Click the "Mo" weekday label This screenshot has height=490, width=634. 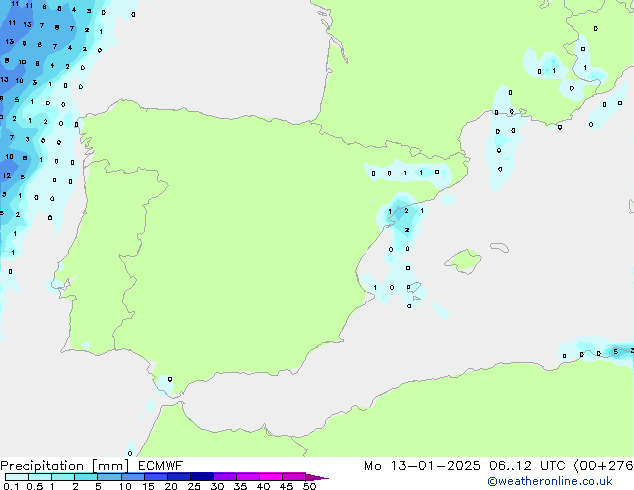(372, 466)
